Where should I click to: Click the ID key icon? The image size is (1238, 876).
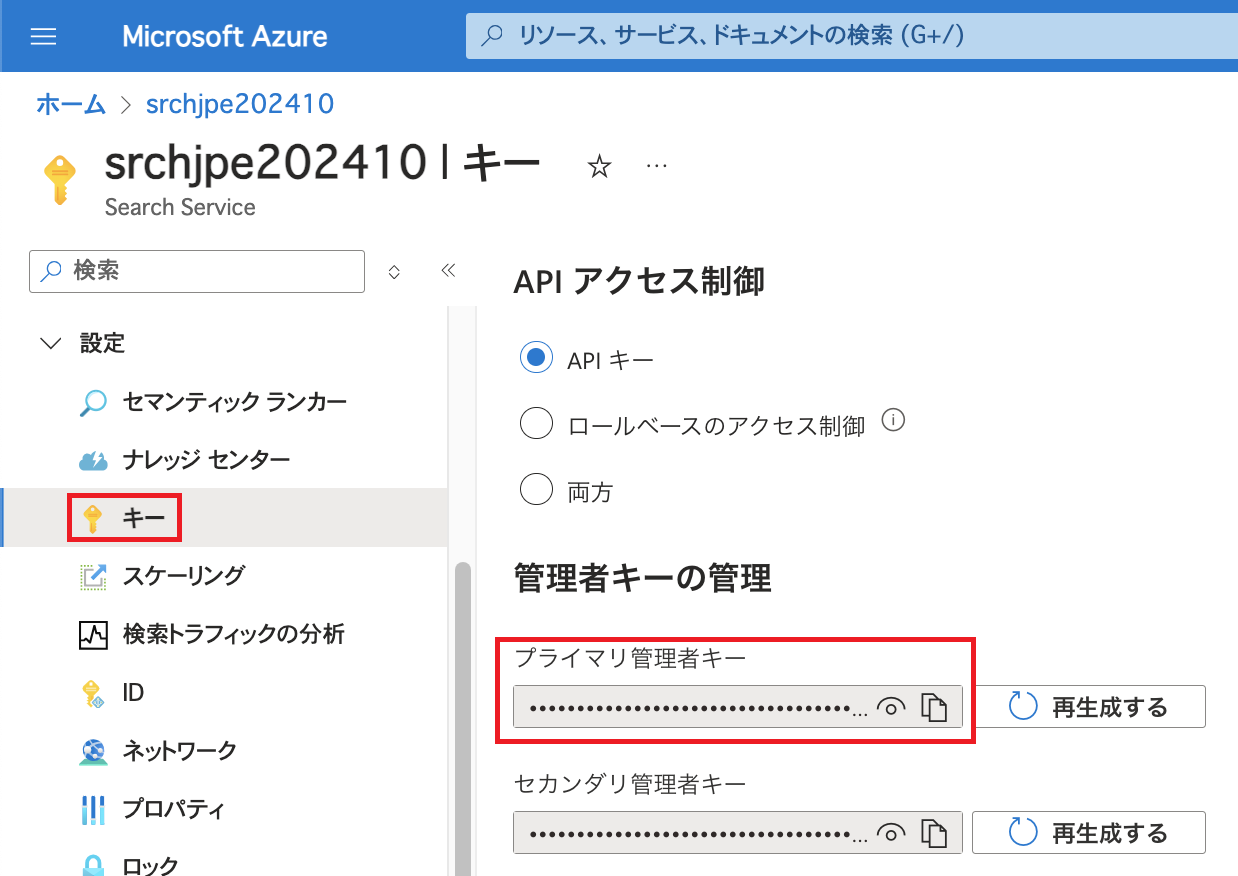pyautogui.click(x=93, y=693)
